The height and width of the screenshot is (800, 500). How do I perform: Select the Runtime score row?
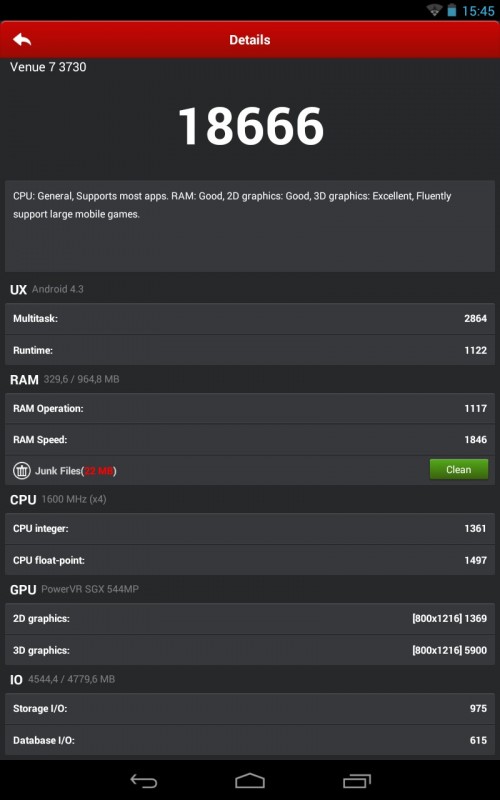coord(250,350)
